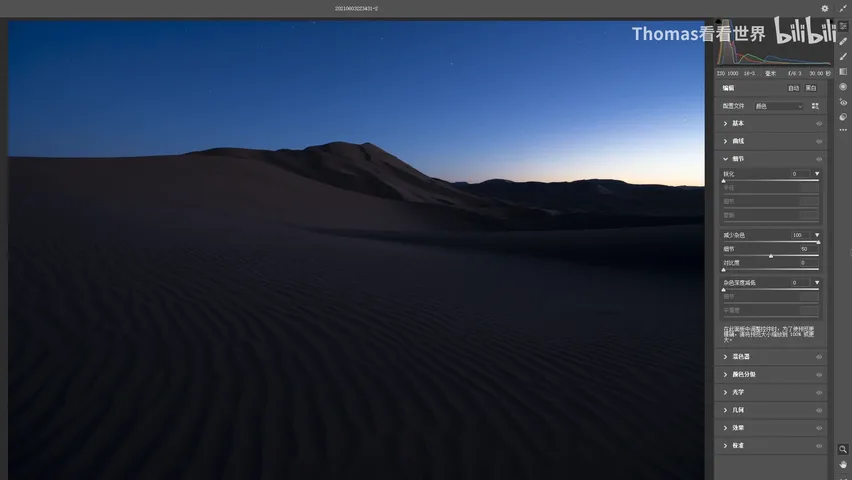Toggle full screen mode icon at top right

843,8
